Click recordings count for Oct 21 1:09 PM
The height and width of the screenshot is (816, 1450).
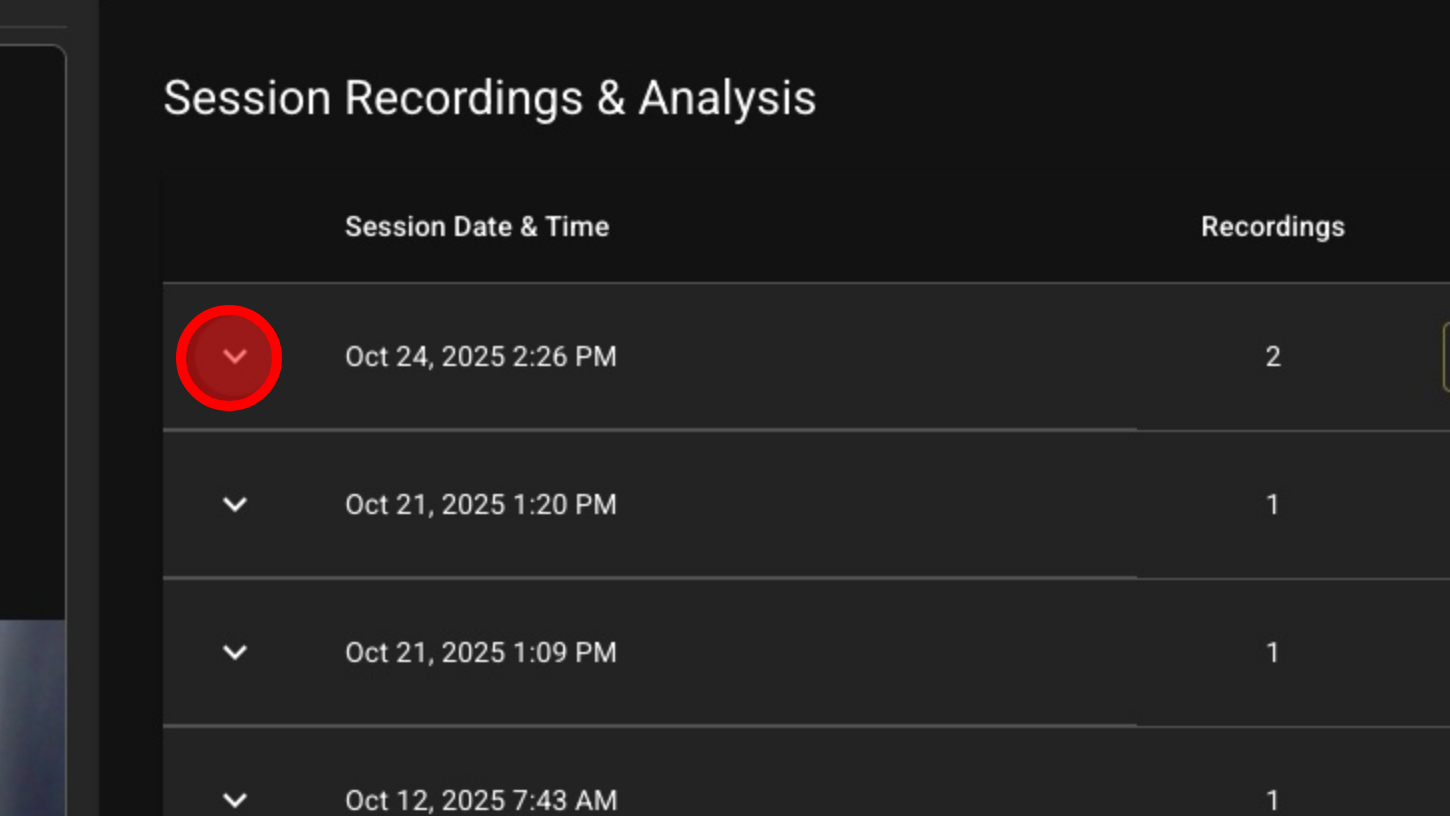point(1272,652)
